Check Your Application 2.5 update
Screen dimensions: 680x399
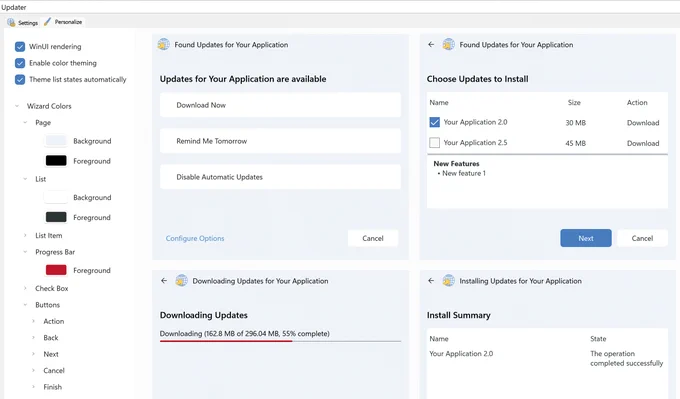click(x=434, y=142)
